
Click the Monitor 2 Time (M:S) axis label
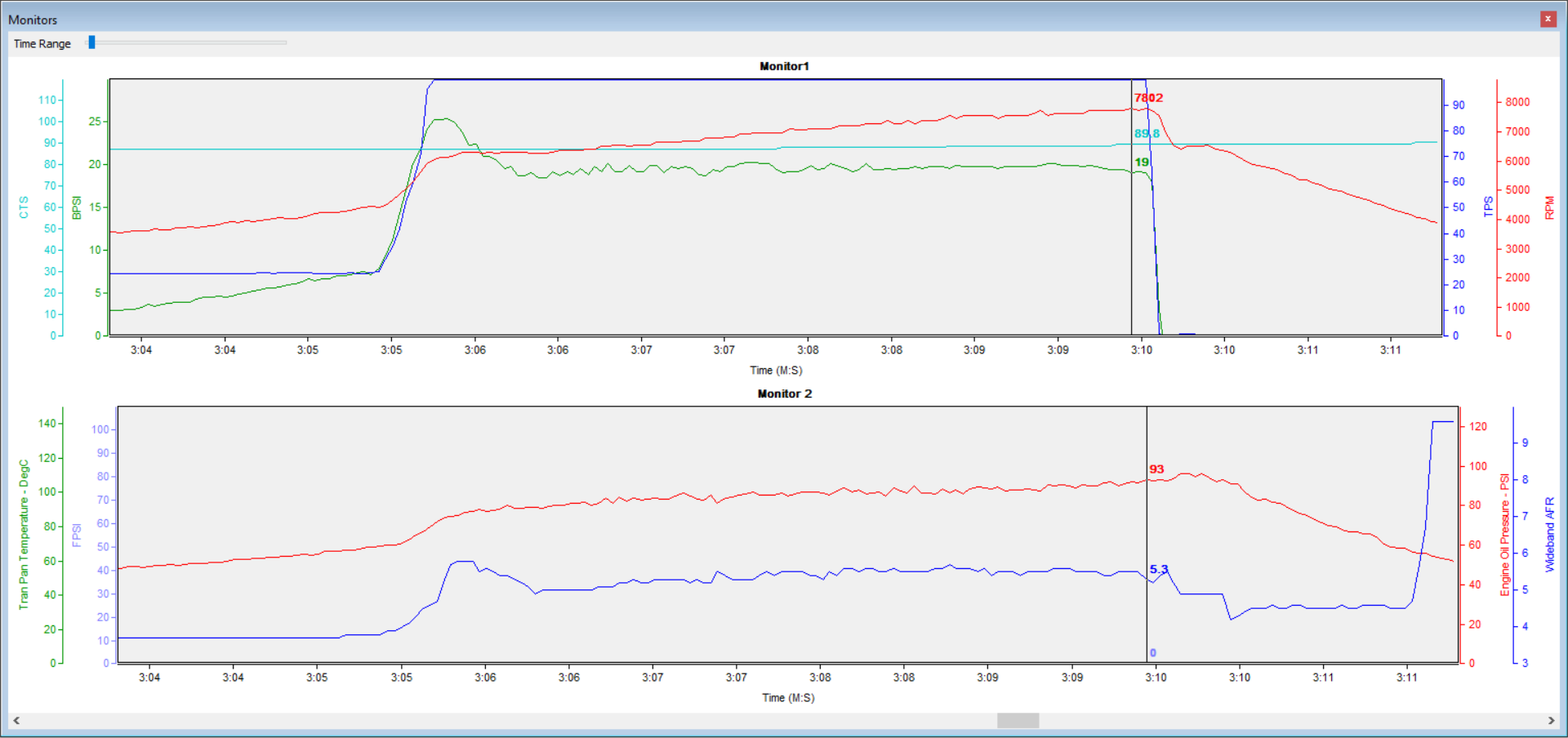[788, 698]
